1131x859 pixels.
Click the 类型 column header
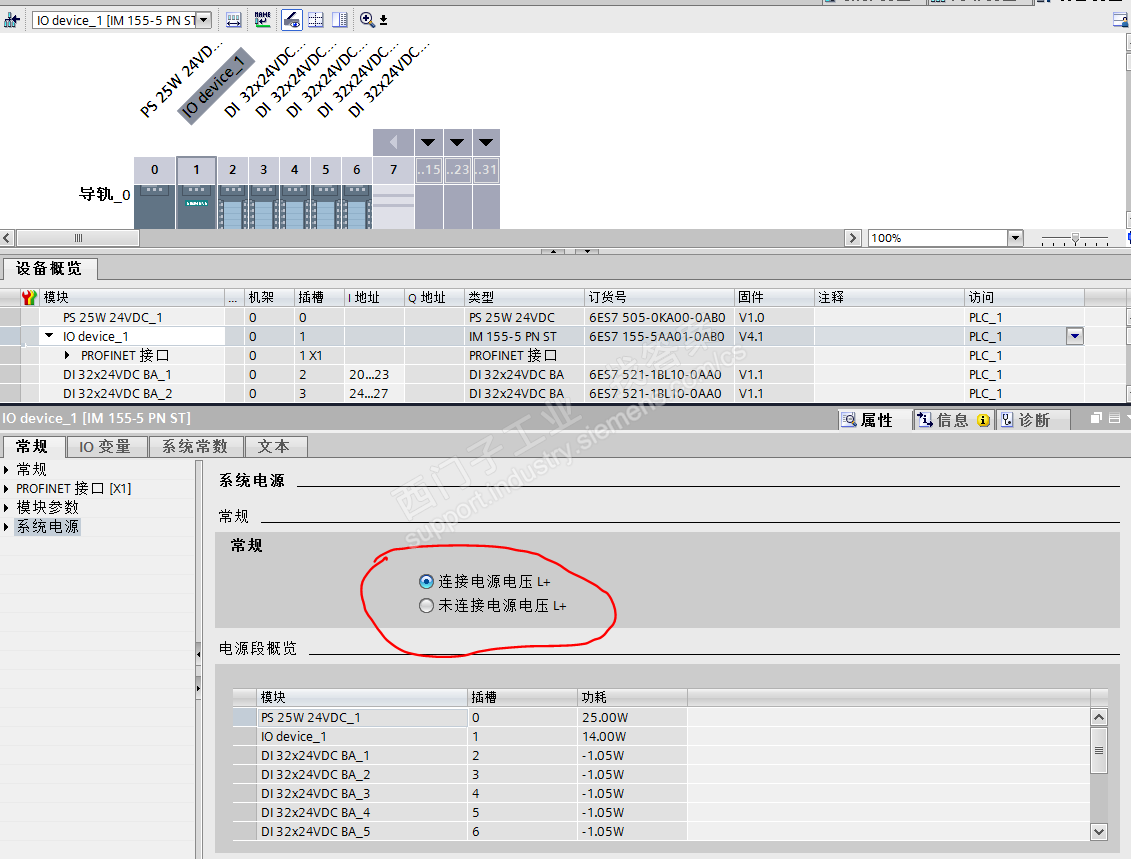pyautogui.click(x=524, y=297)
